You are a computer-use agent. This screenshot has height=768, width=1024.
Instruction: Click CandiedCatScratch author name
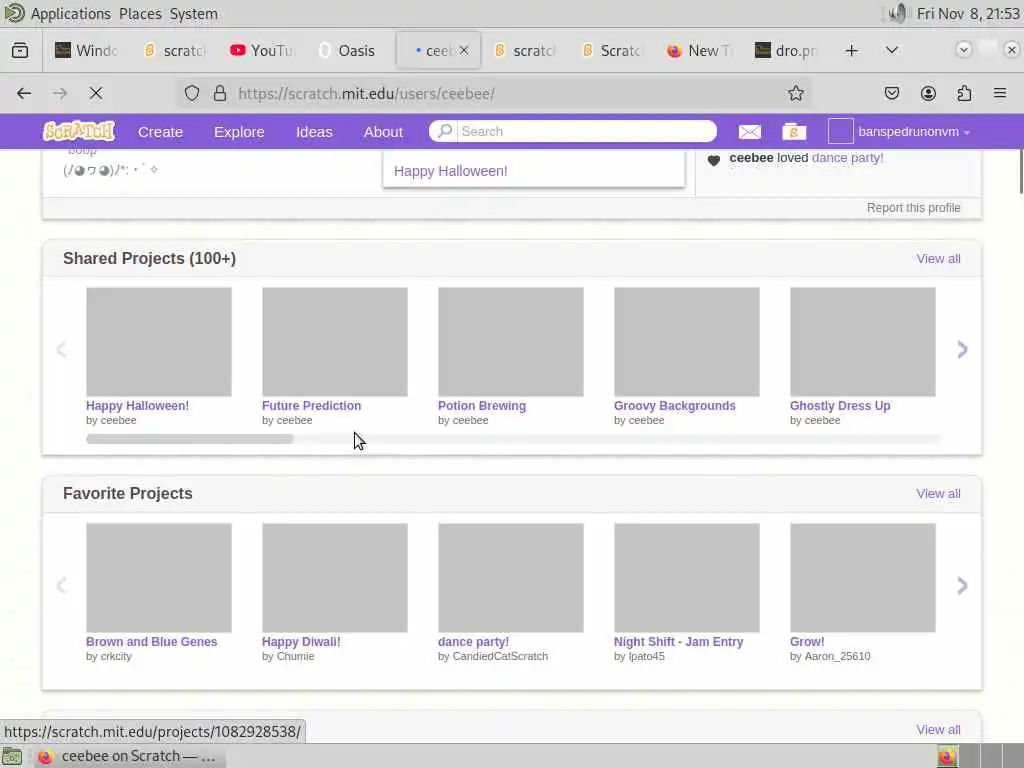tap(500, 656)
